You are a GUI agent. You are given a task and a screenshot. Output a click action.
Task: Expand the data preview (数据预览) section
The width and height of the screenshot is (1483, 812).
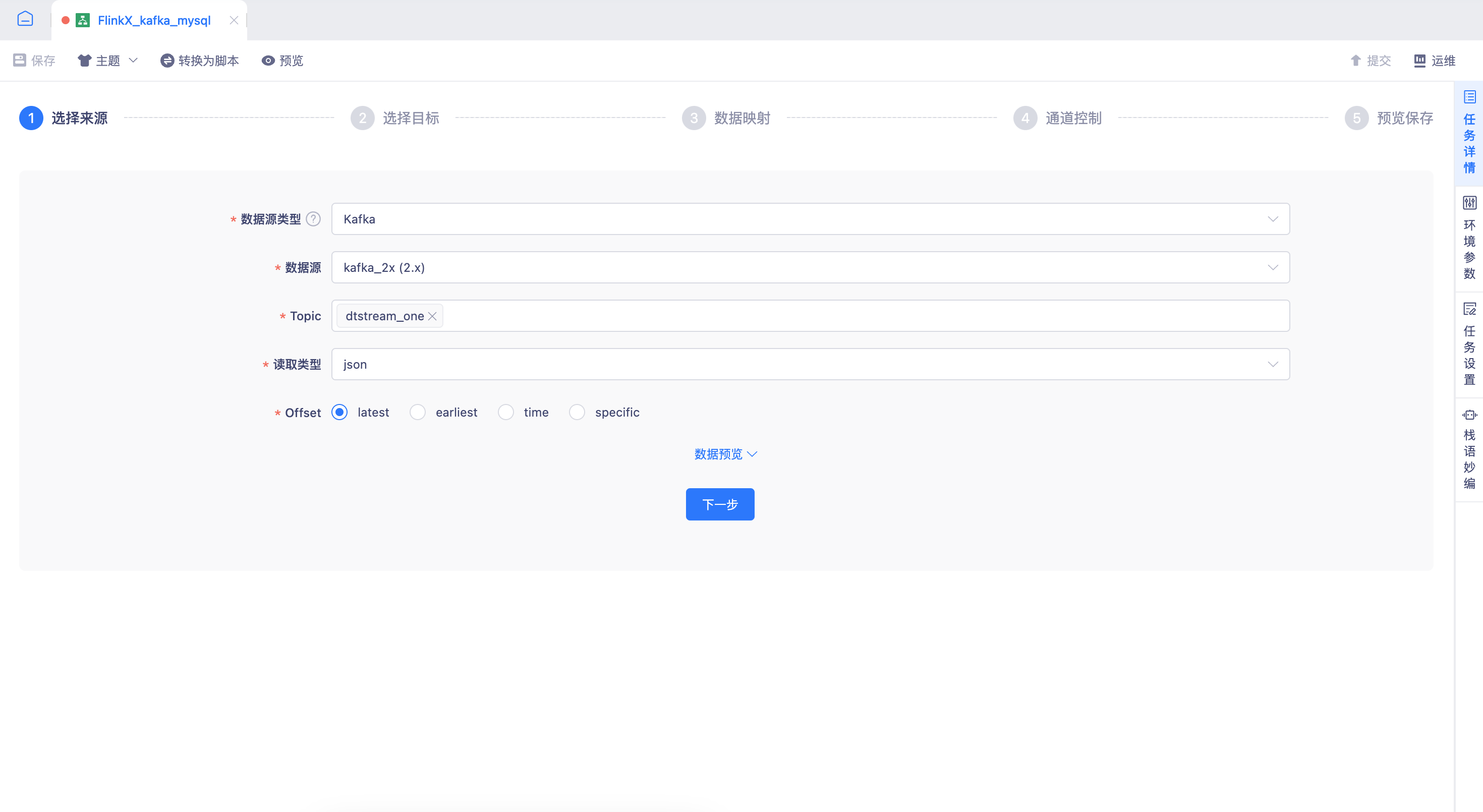click(725, 454)
